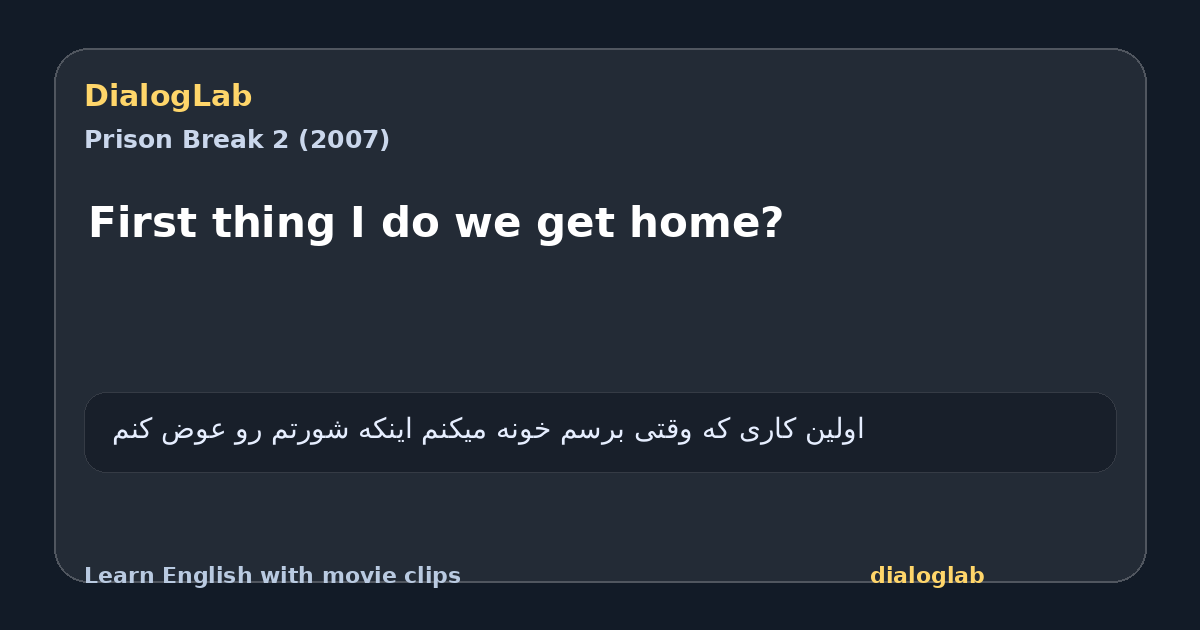Select the word 'home?' in the headline
This screenshot has height=630, width=1200.
(706, 223)
